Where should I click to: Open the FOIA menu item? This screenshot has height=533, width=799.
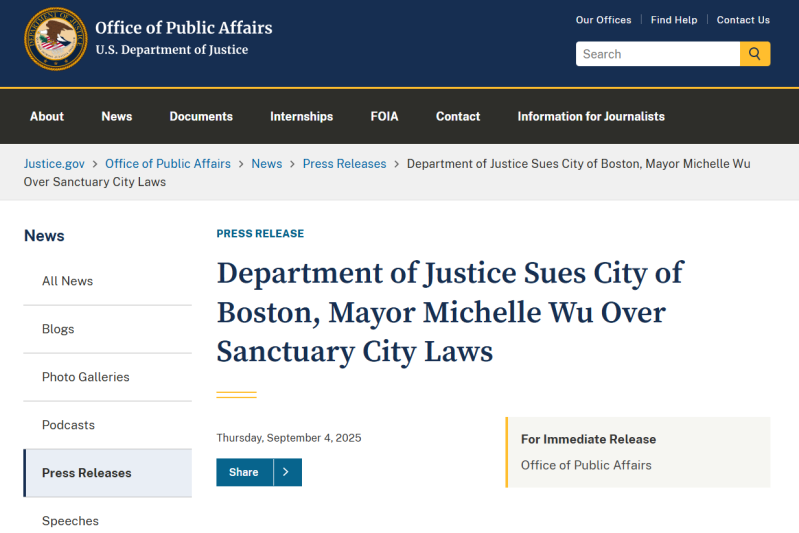point(384,116)
